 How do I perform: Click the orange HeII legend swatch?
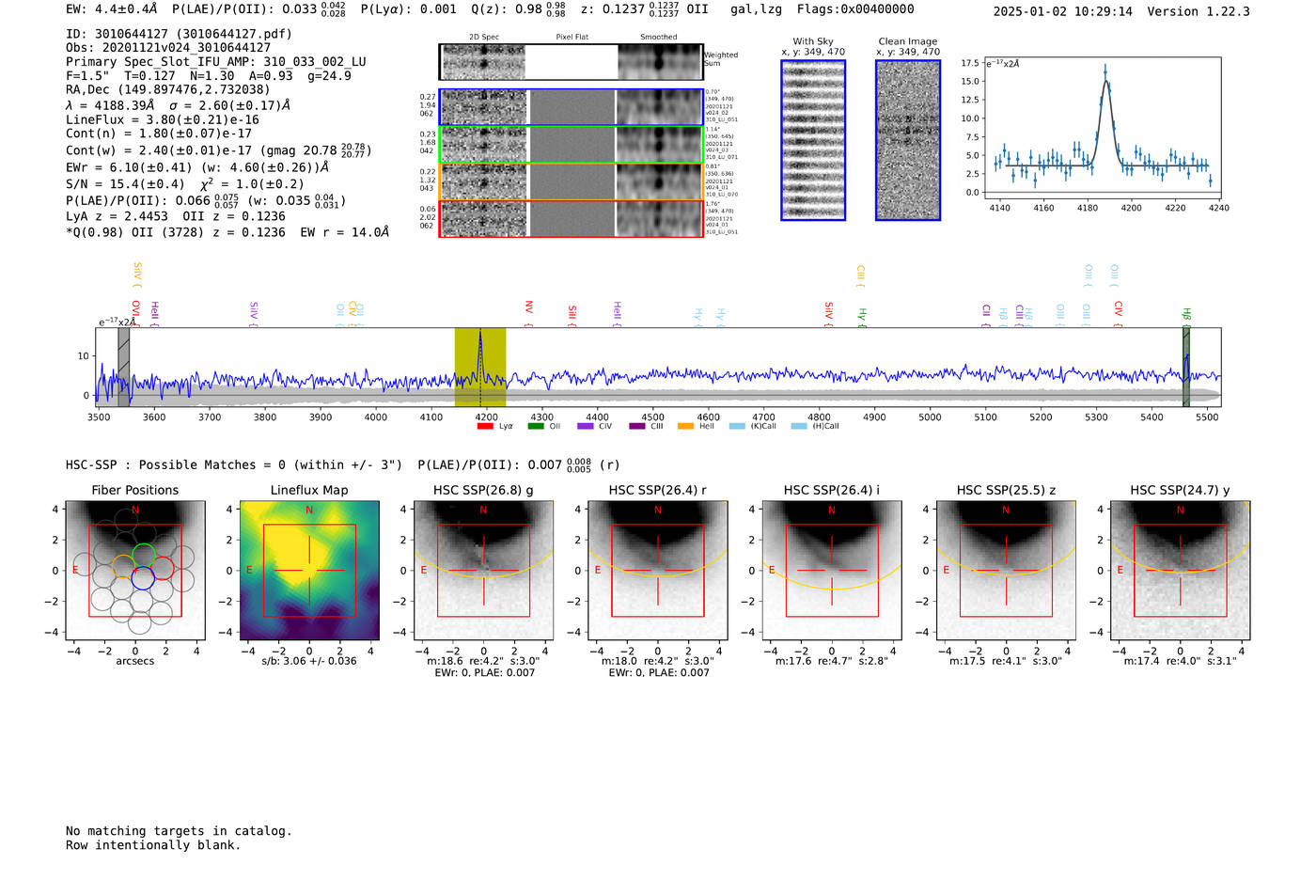pyautogui.click(x=686, y=426)
